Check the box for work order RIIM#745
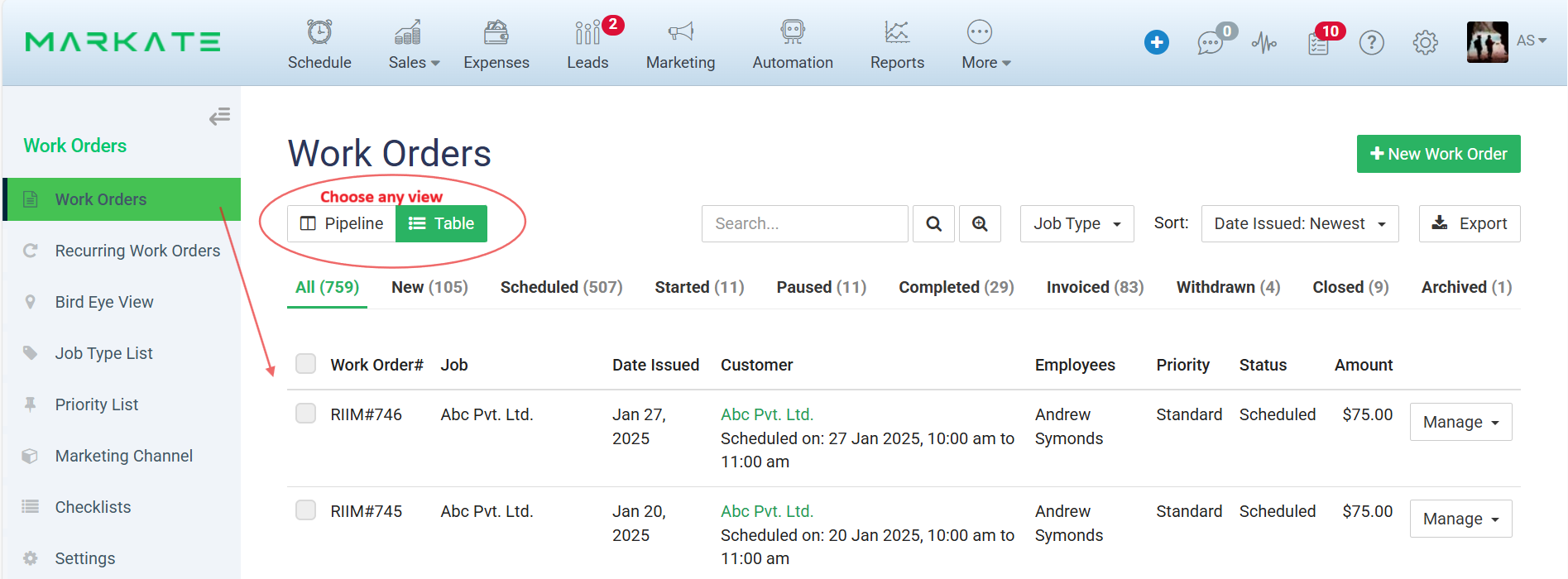 (x=306, y=510)
